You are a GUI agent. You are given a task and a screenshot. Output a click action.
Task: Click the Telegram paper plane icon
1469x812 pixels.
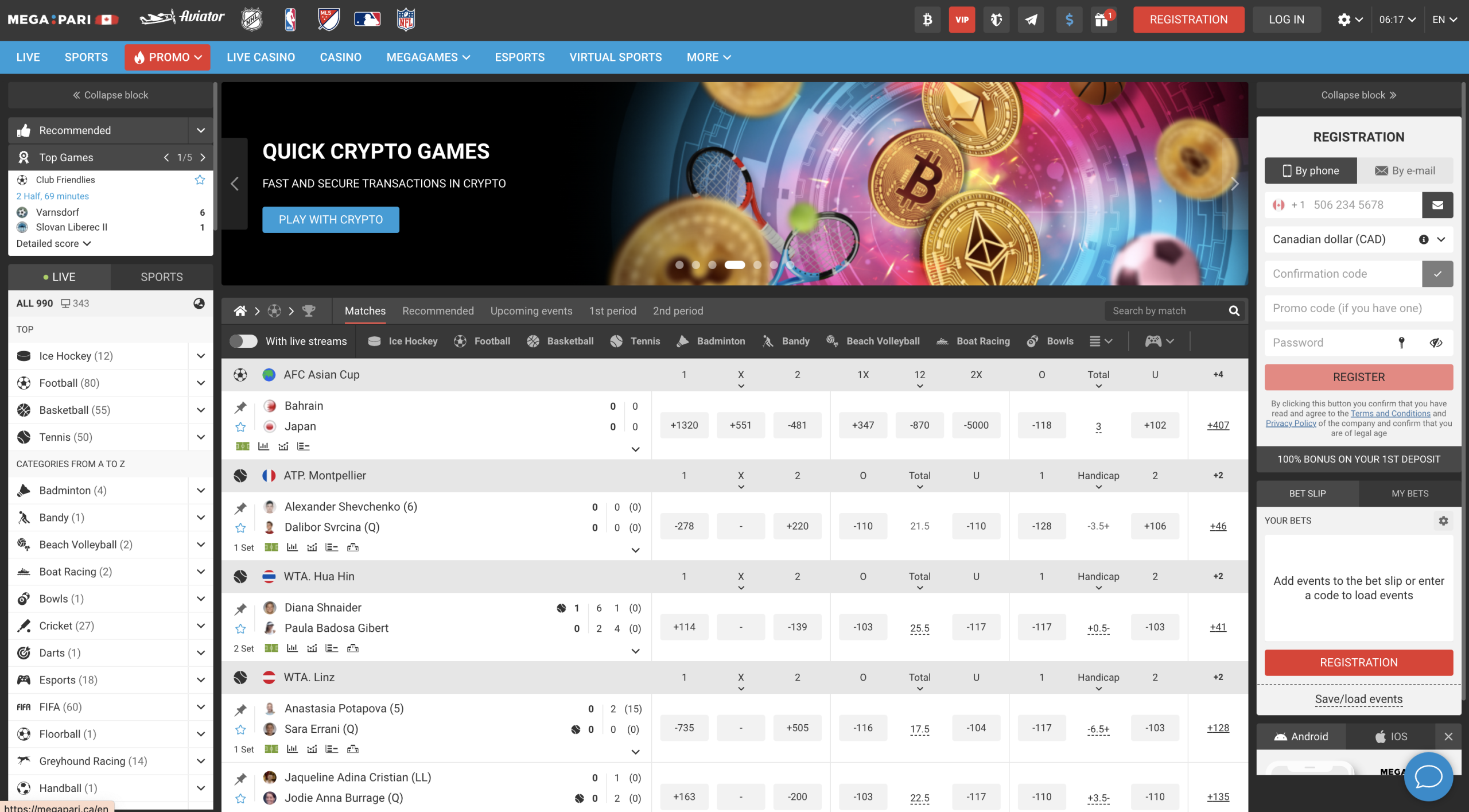[x=1031, y=20]
